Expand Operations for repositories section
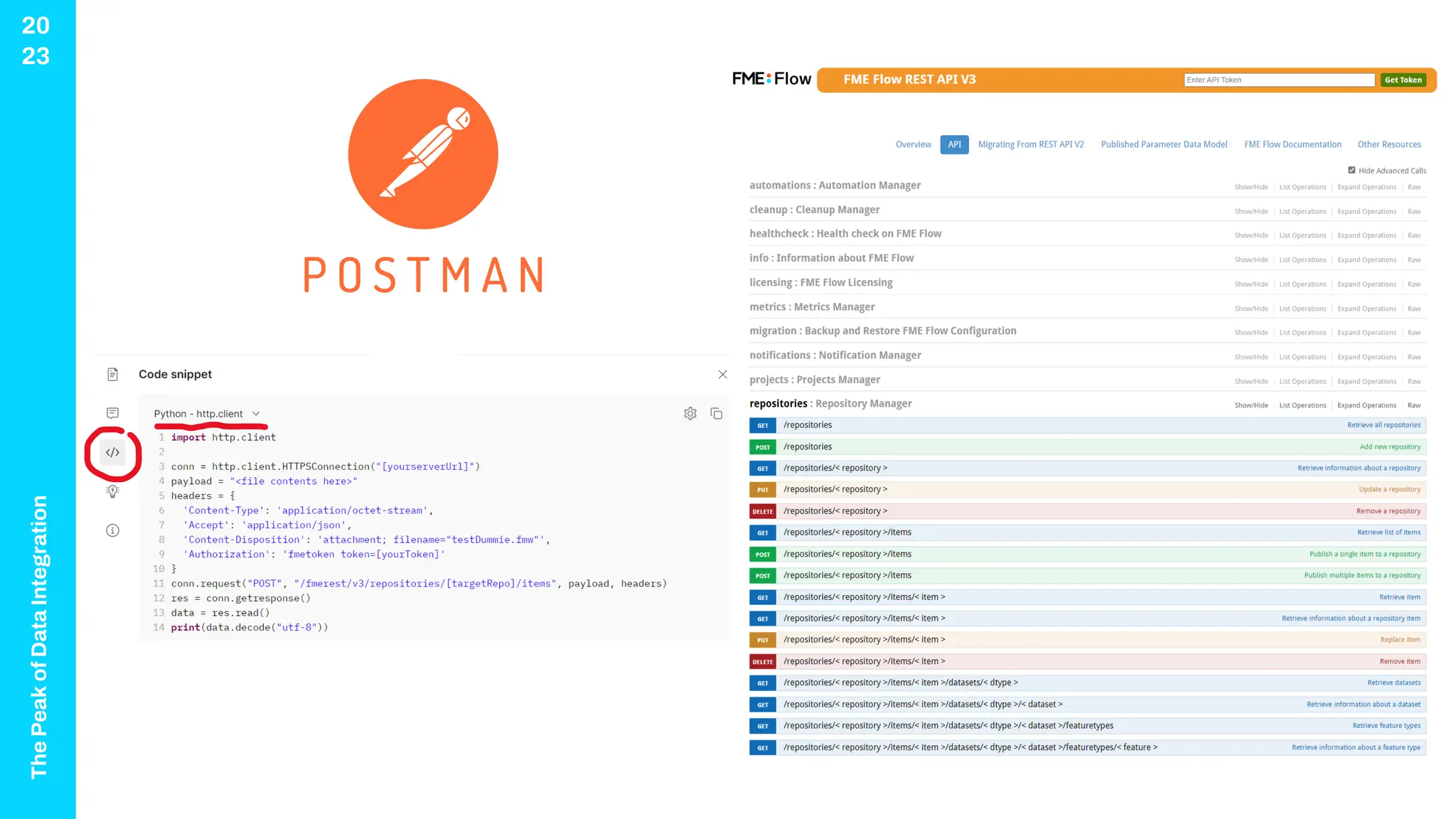This screenshot has height=819, width=1456. click(x=1366, y=405)
